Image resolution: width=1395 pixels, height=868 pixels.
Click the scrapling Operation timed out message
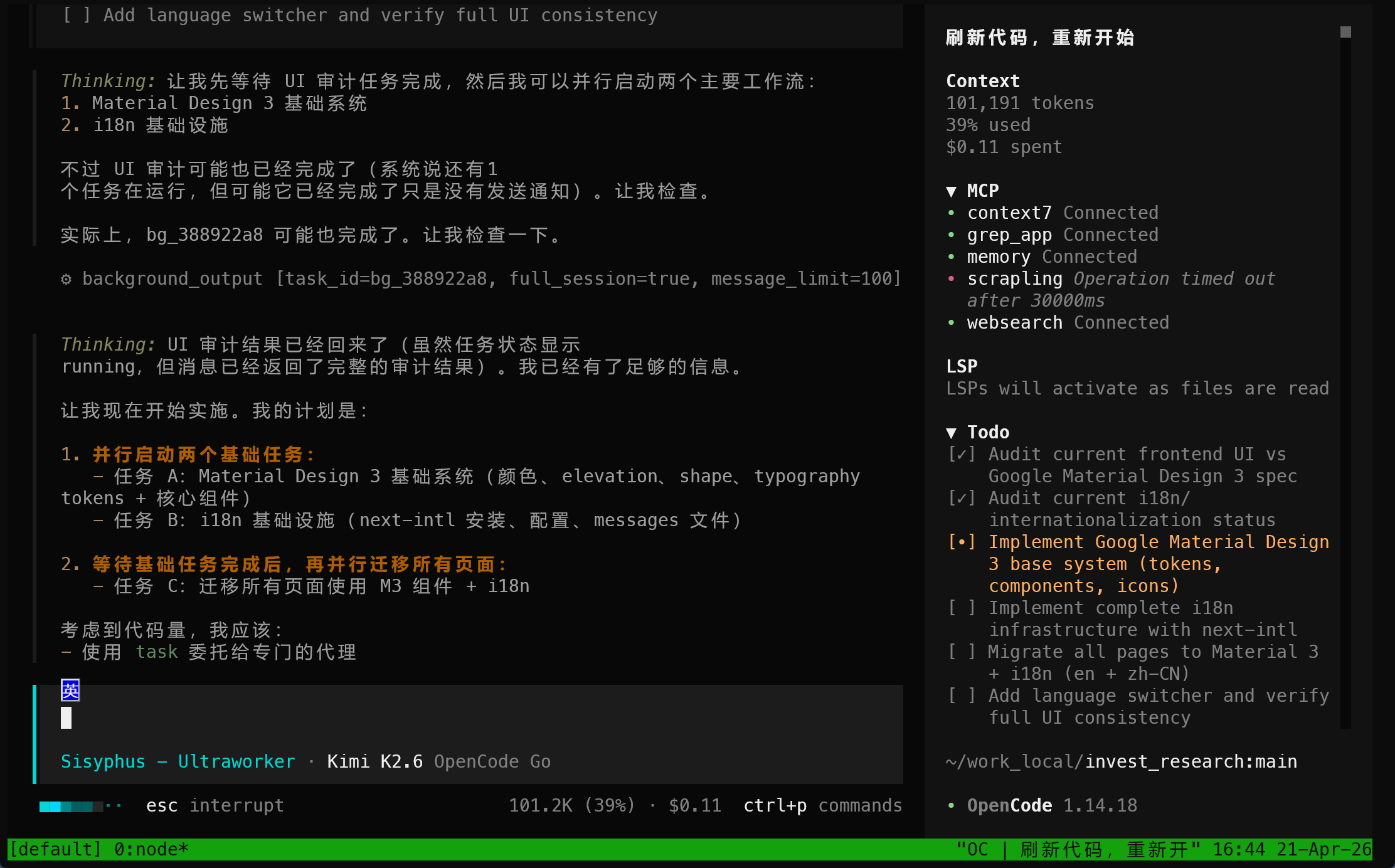(x=1121, y=290)
